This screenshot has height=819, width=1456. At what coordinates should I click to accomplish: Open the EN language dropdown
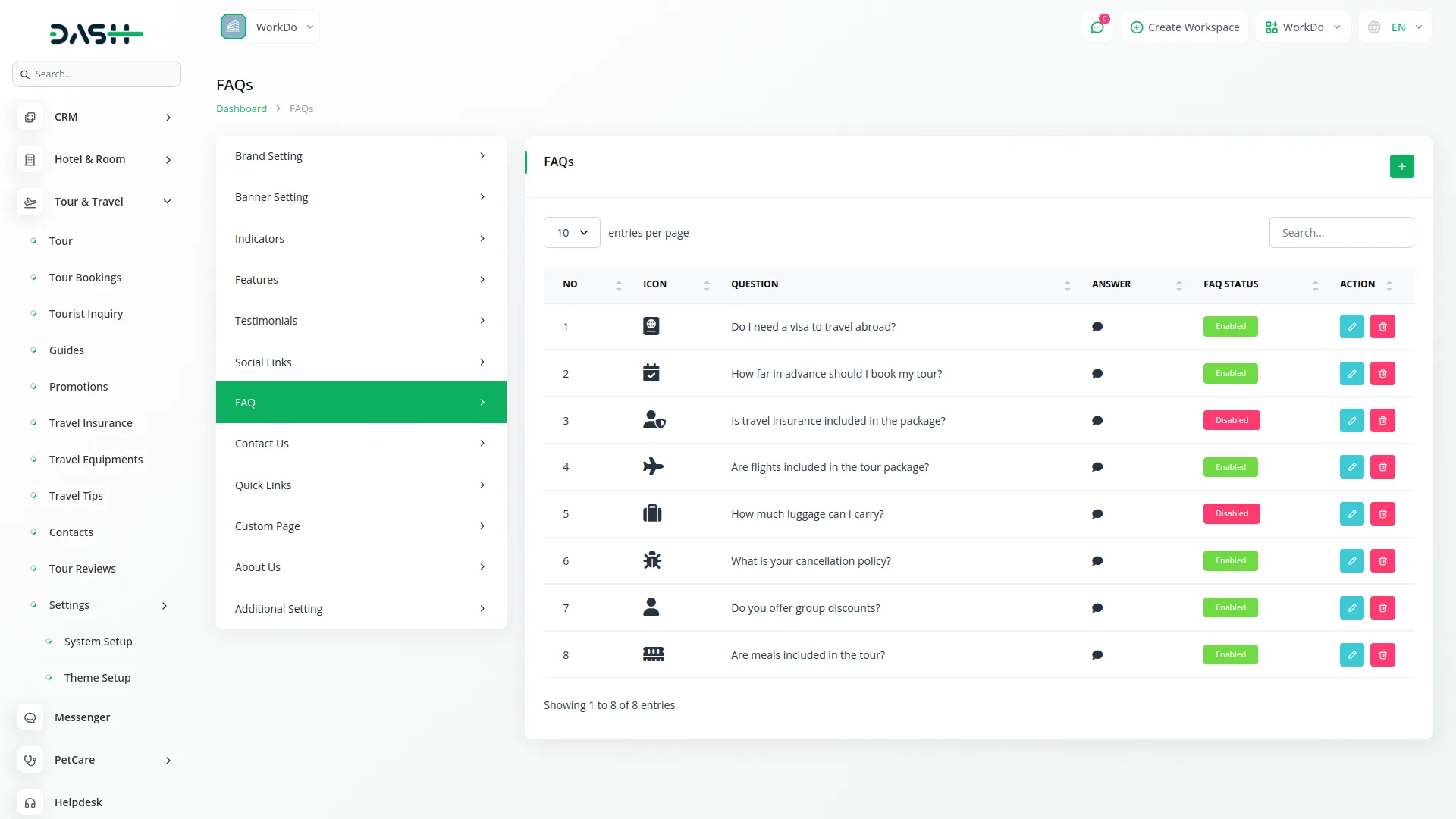click(1397, 27)
